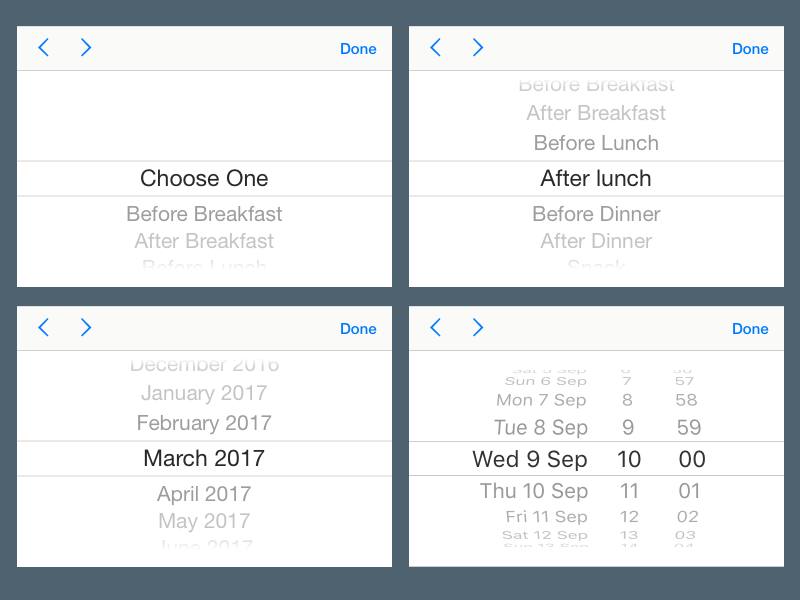The width and height of the screenshot is (800, 600).
Task: Click the back chevron in the bottom-right panel
Action: pos(435,327)
